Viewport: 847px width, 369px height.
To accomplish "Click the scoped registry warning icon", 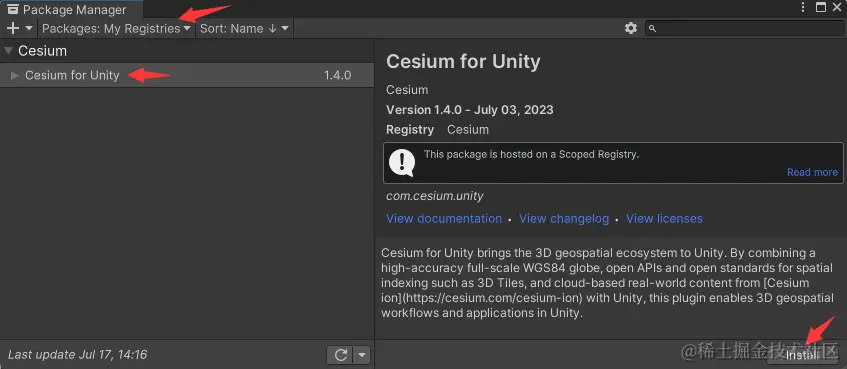I will coord(402,163).
